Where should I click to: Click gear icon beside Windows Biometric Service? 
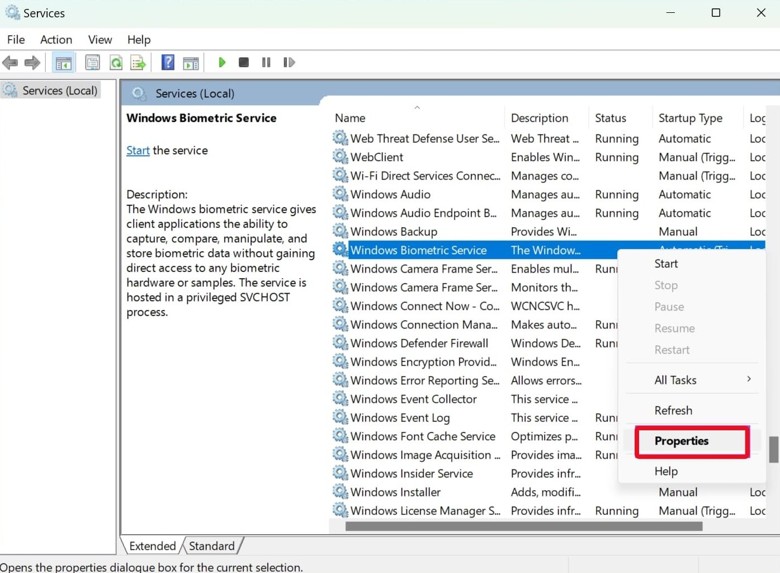click(340, 249)
